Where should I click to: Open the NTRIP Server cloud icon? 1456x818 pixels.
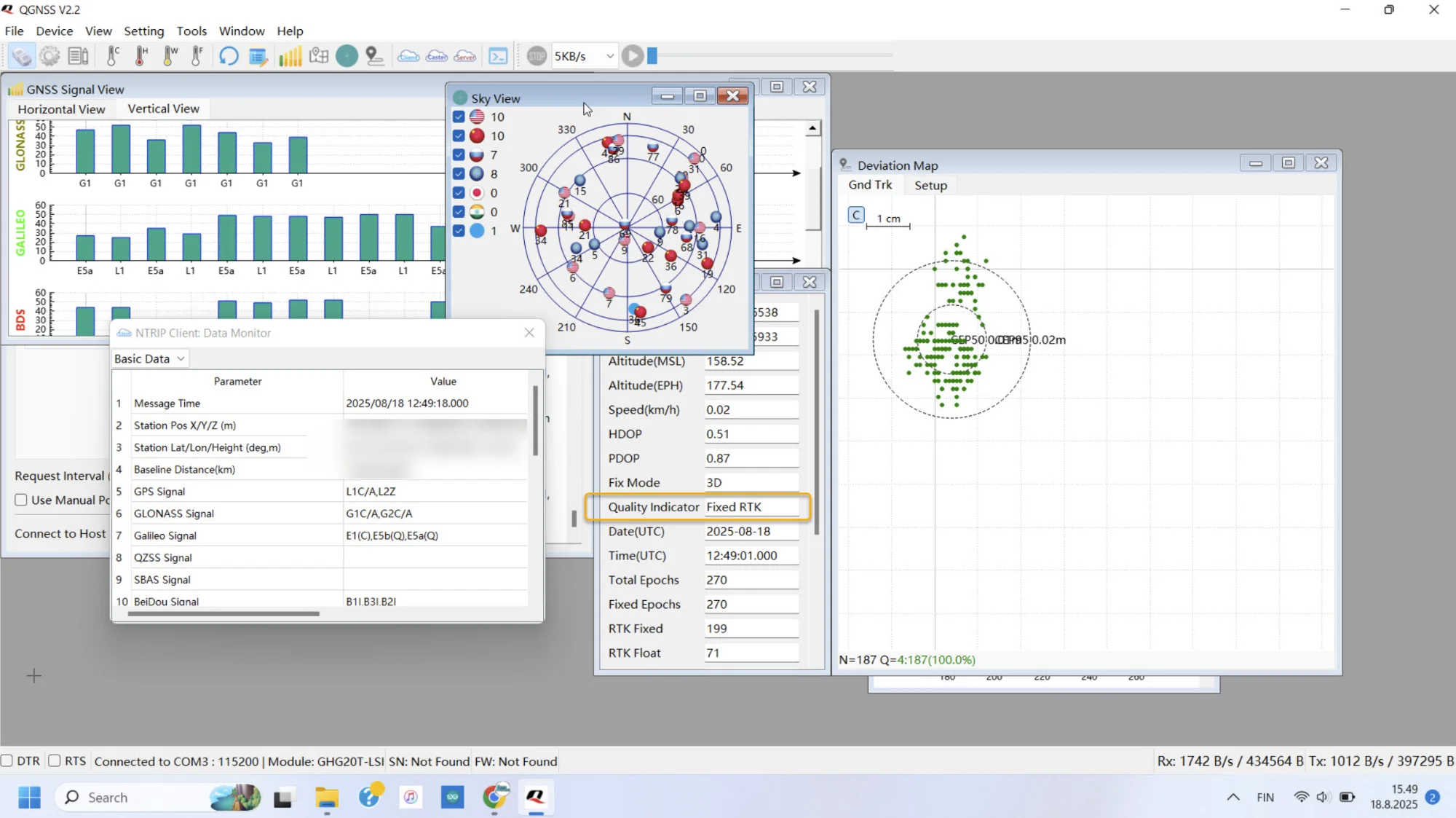465,56
